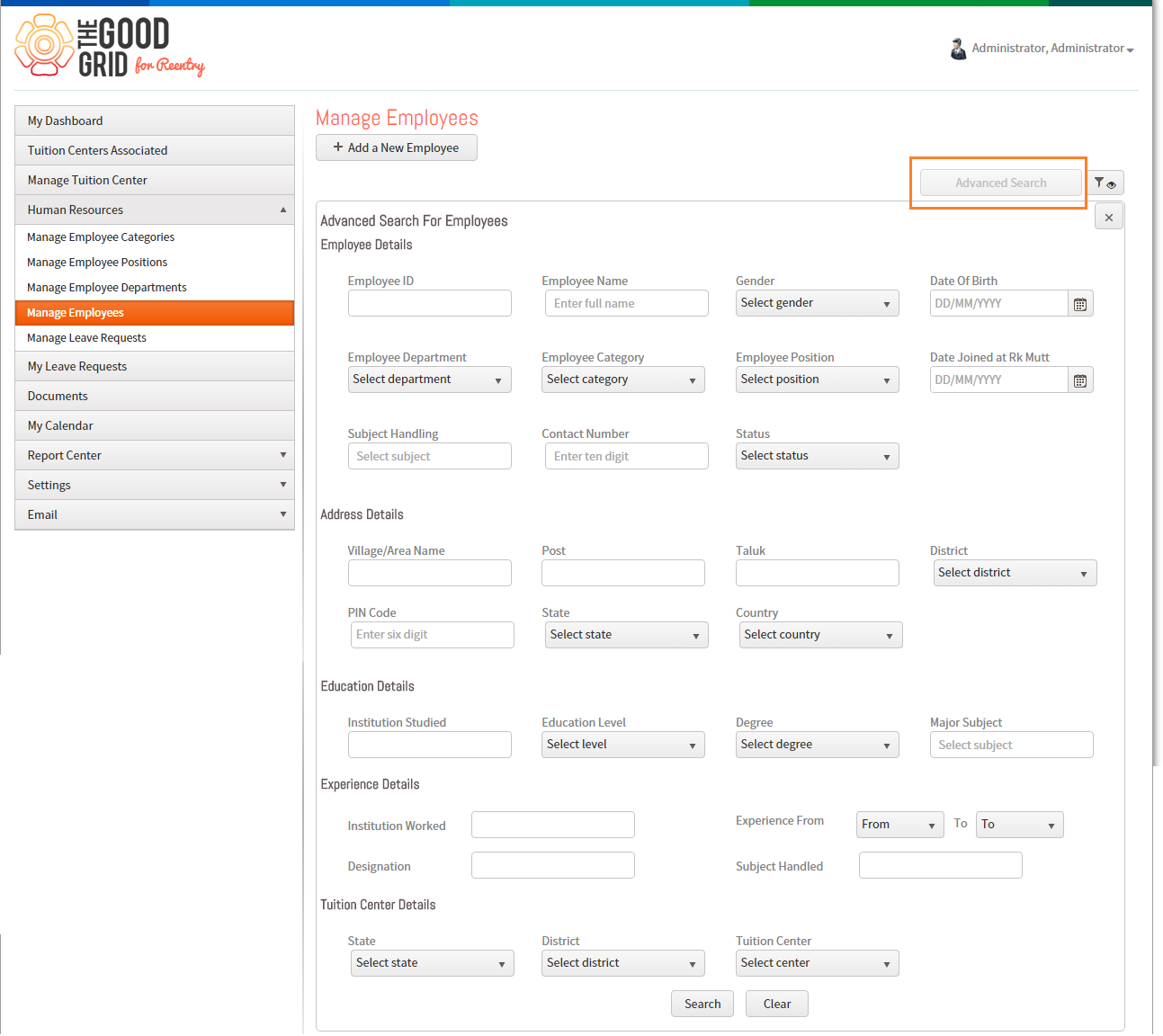Open My Dashboard menu item
The height and width of the screenshot is (1036, 1163).
point(155,121)
